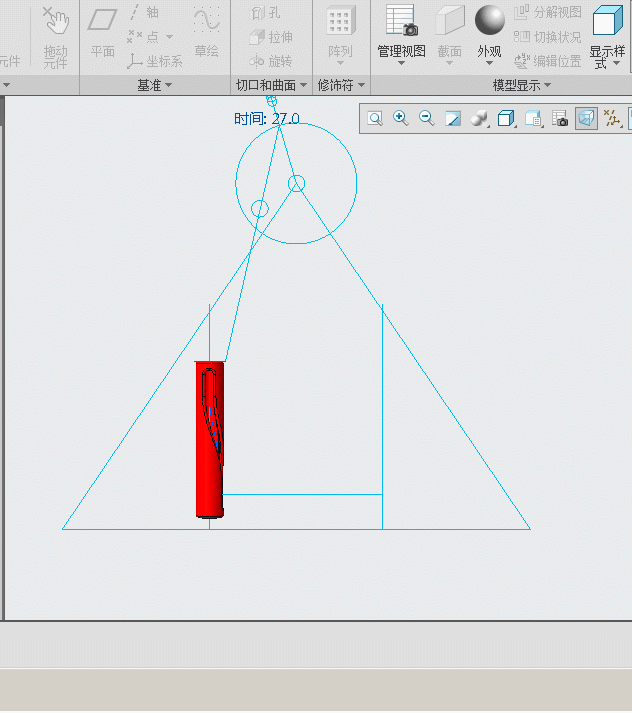This screenshot has width=632, height=713.
Task: Toggle perspective view icon
Action: (x=586, y=119)
